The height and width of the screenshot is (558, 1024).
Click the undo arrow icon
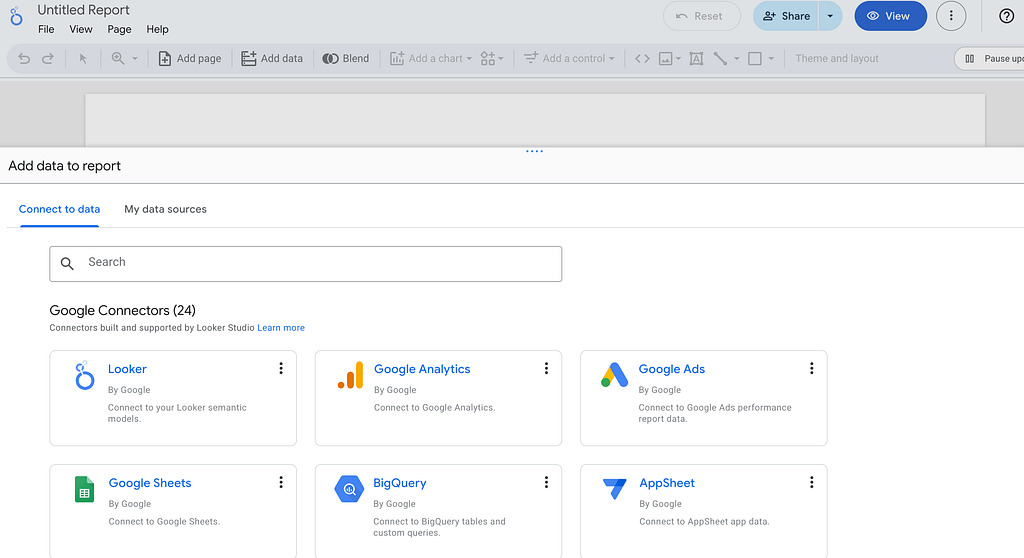click(x=24, y=59)
